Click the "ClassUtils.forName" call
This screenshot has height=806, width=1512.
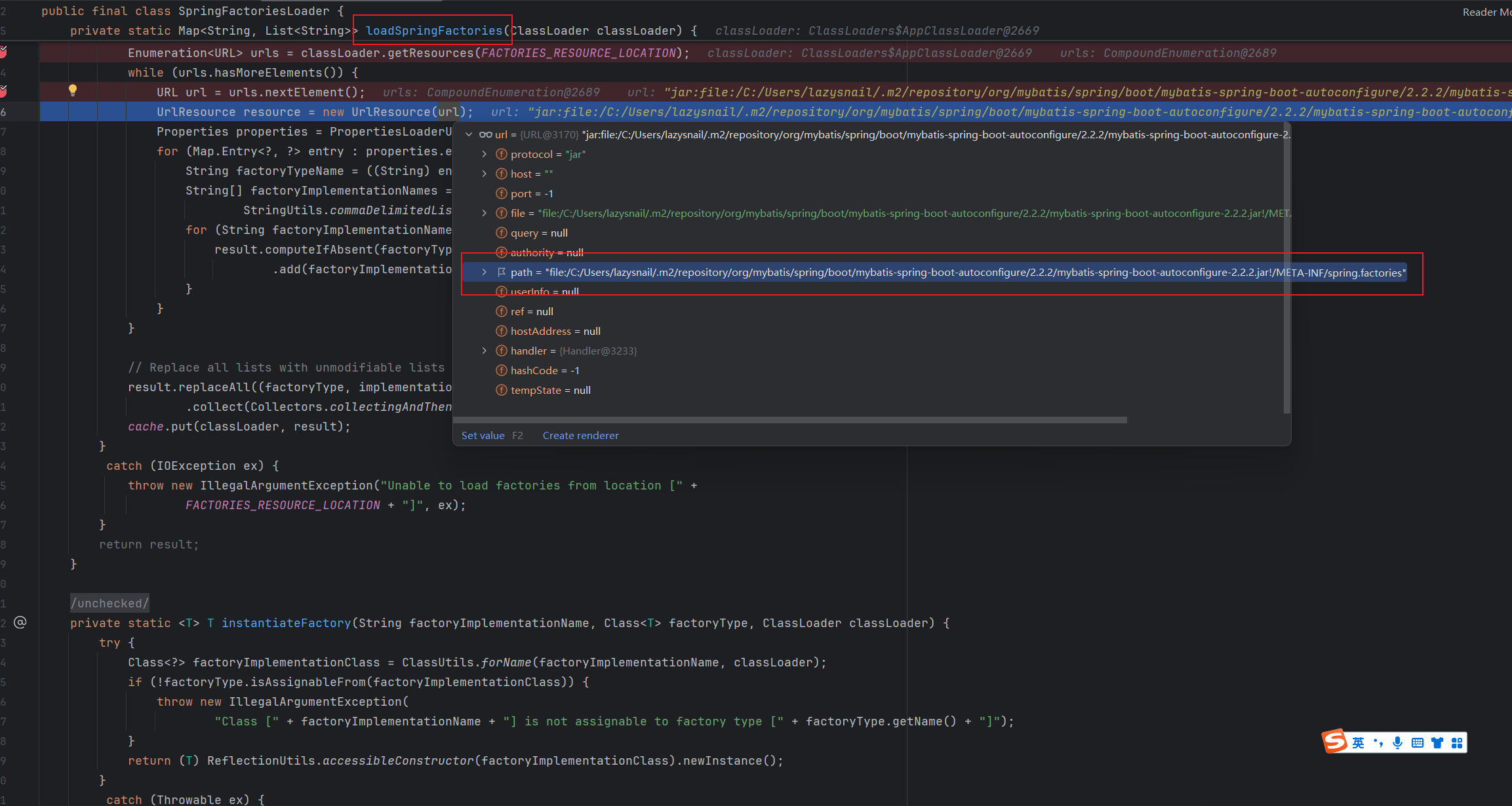click(467, 662)
